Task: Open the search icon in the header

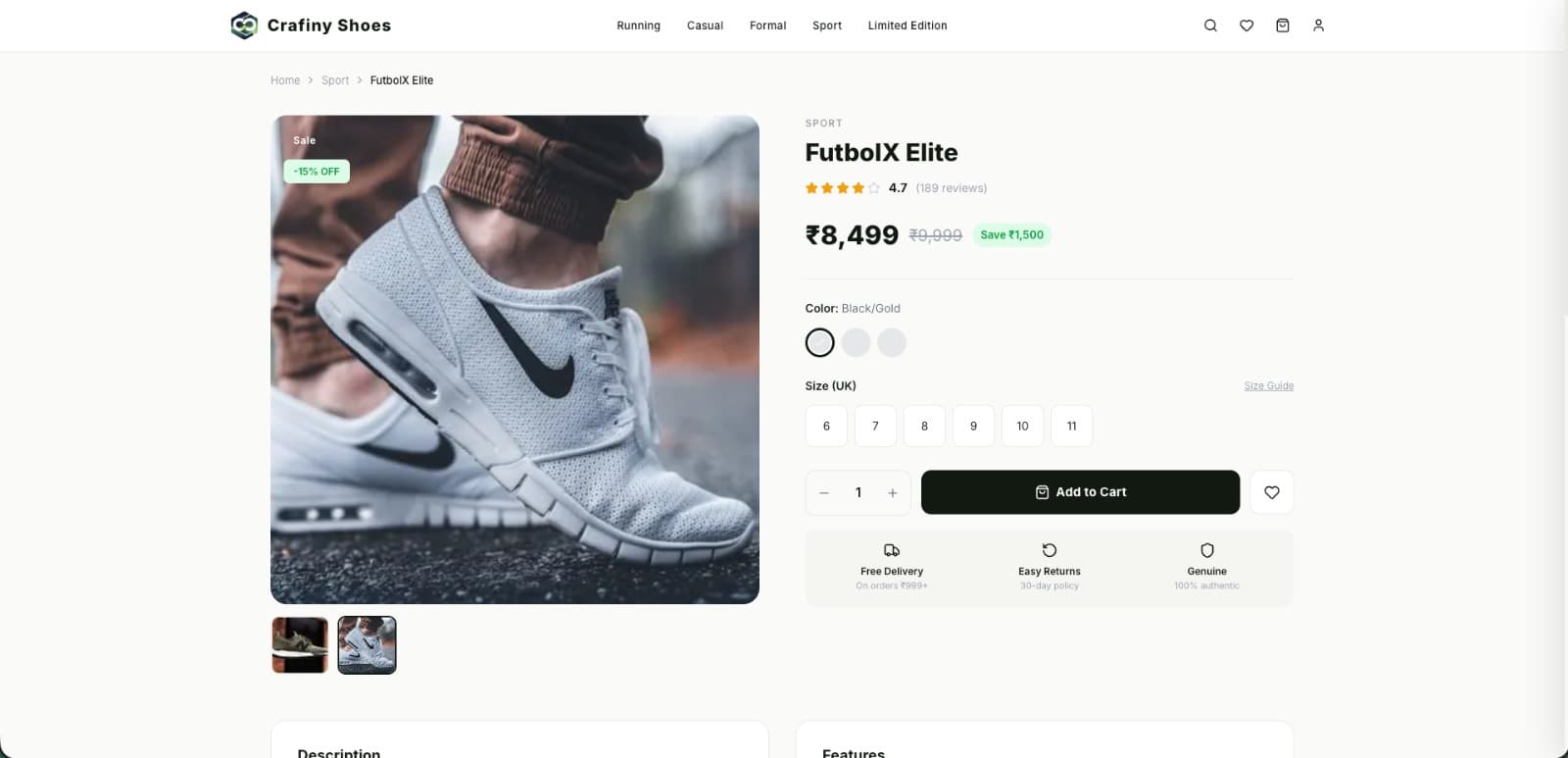Action: 1210,25
